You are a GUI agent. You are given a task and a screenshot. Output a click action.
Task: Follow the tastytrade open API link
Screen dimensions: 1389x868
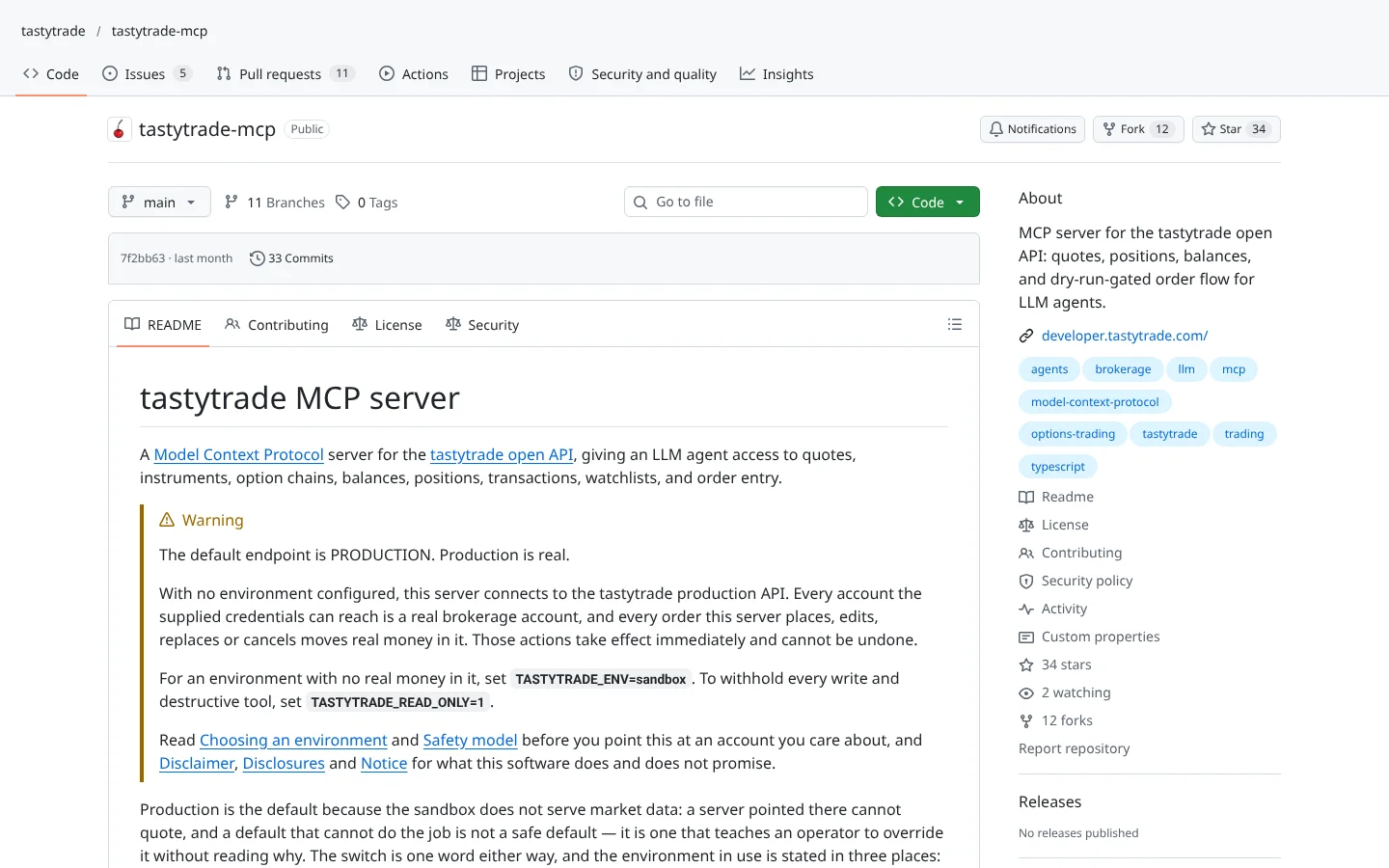pyautogui.click(x=502, y=454)
